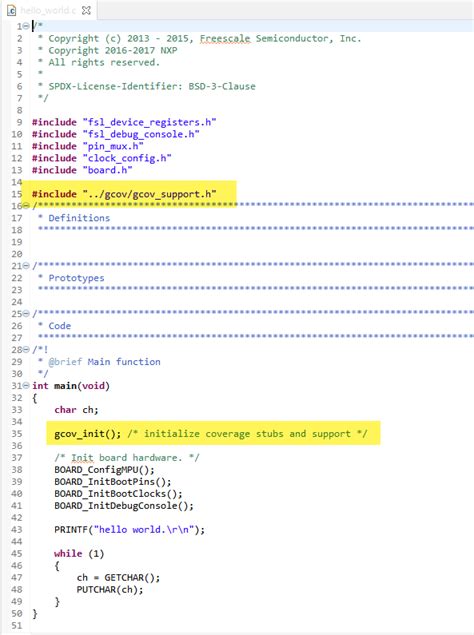
Task: Click the gcov_init(); call
Action: [x=88, y=434]
